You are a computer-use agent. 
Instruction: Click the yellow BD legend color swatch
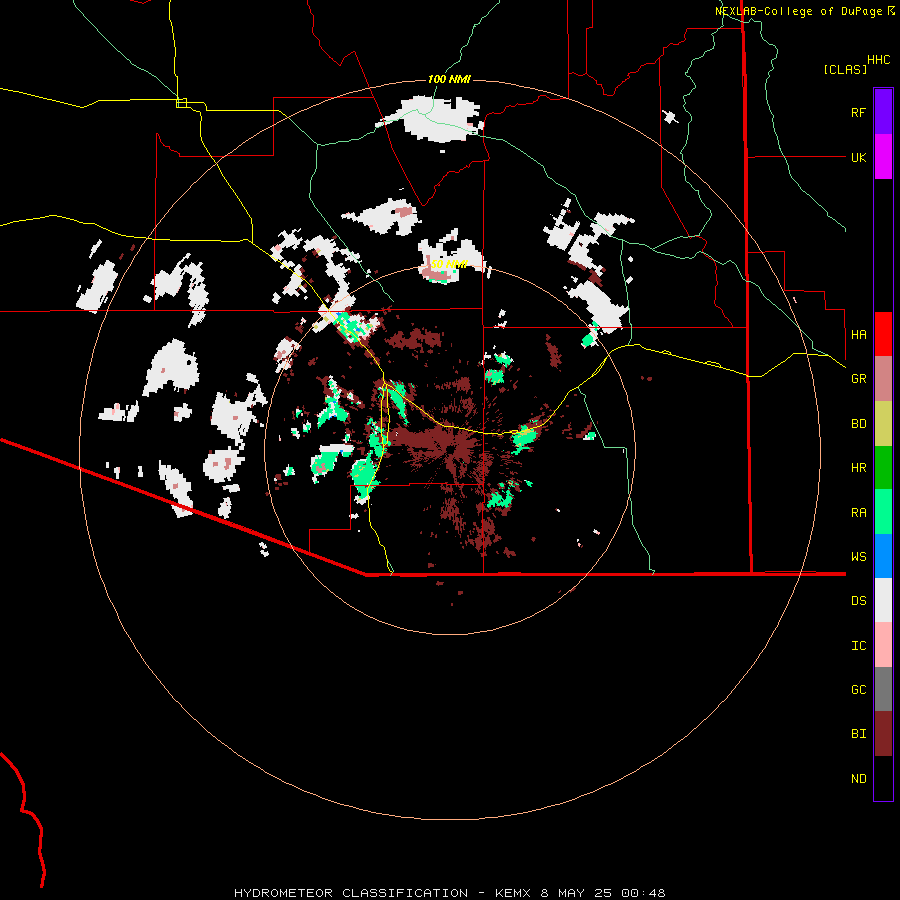tap(883, 423)
